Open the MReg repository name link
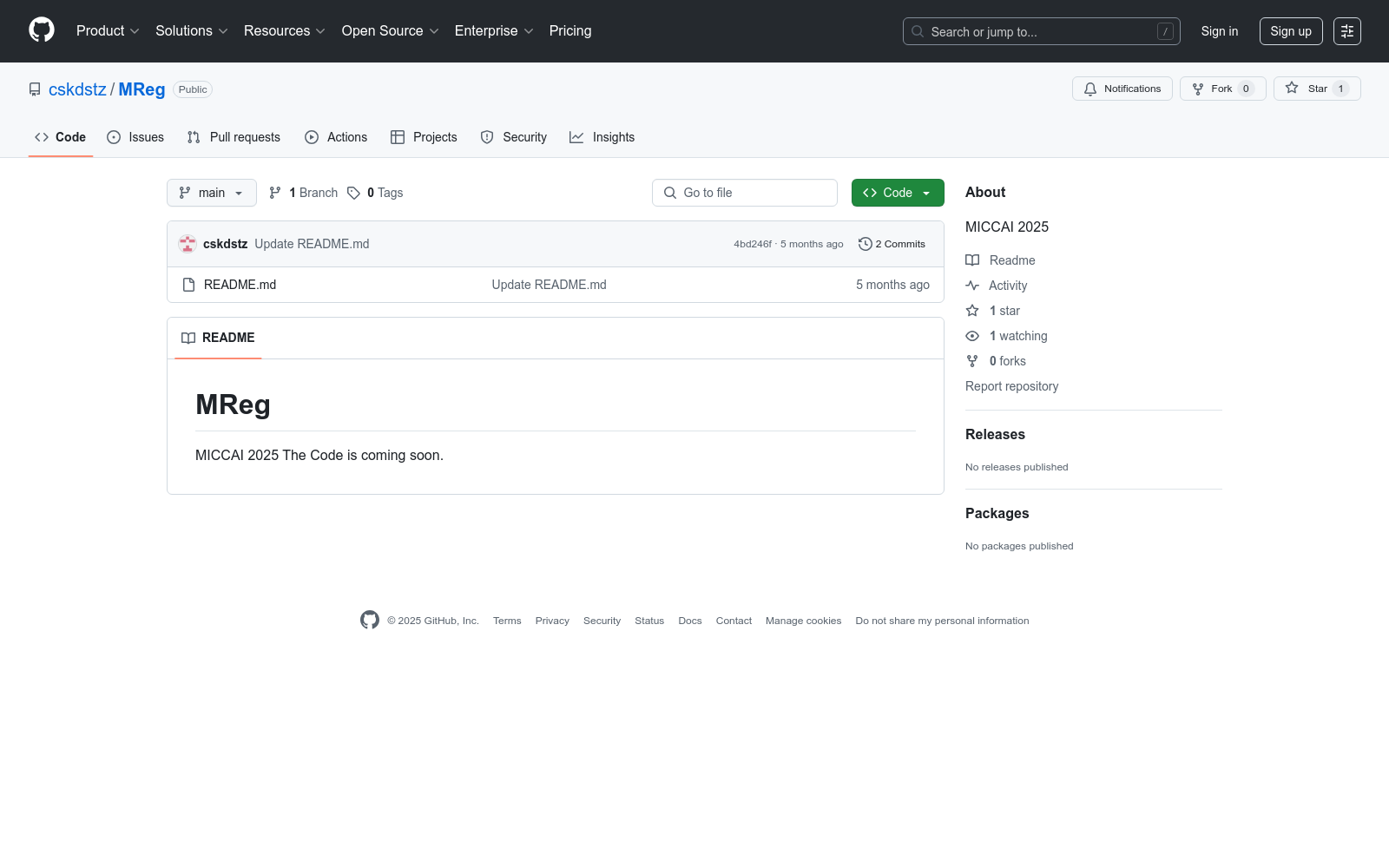The height and width of the screenshot is (868, 1389). click(x=142, y=89)
